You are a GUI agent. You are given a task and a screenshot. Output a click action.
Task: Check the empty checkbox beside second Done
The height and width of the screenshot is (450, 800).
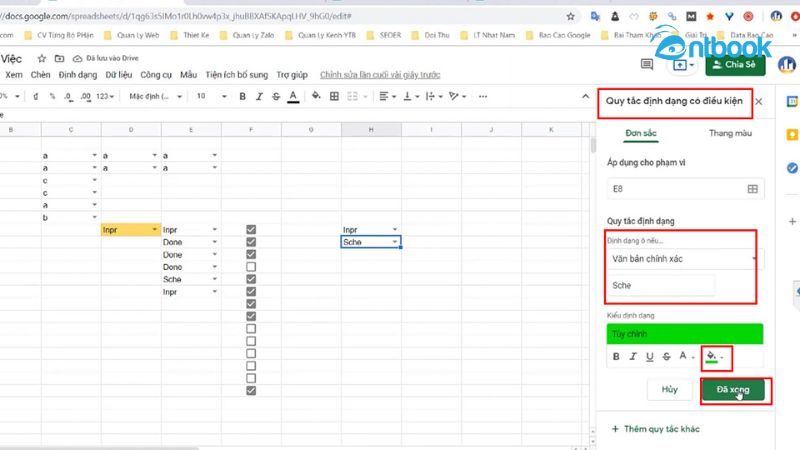point(251,267)
